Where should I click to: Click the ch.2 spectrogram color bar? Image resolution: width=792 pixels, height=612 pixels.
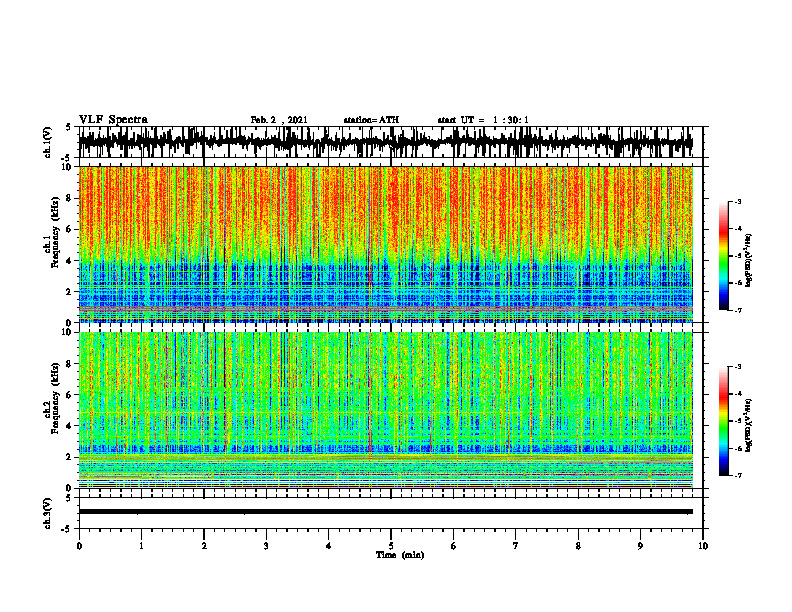pos(724,421)
